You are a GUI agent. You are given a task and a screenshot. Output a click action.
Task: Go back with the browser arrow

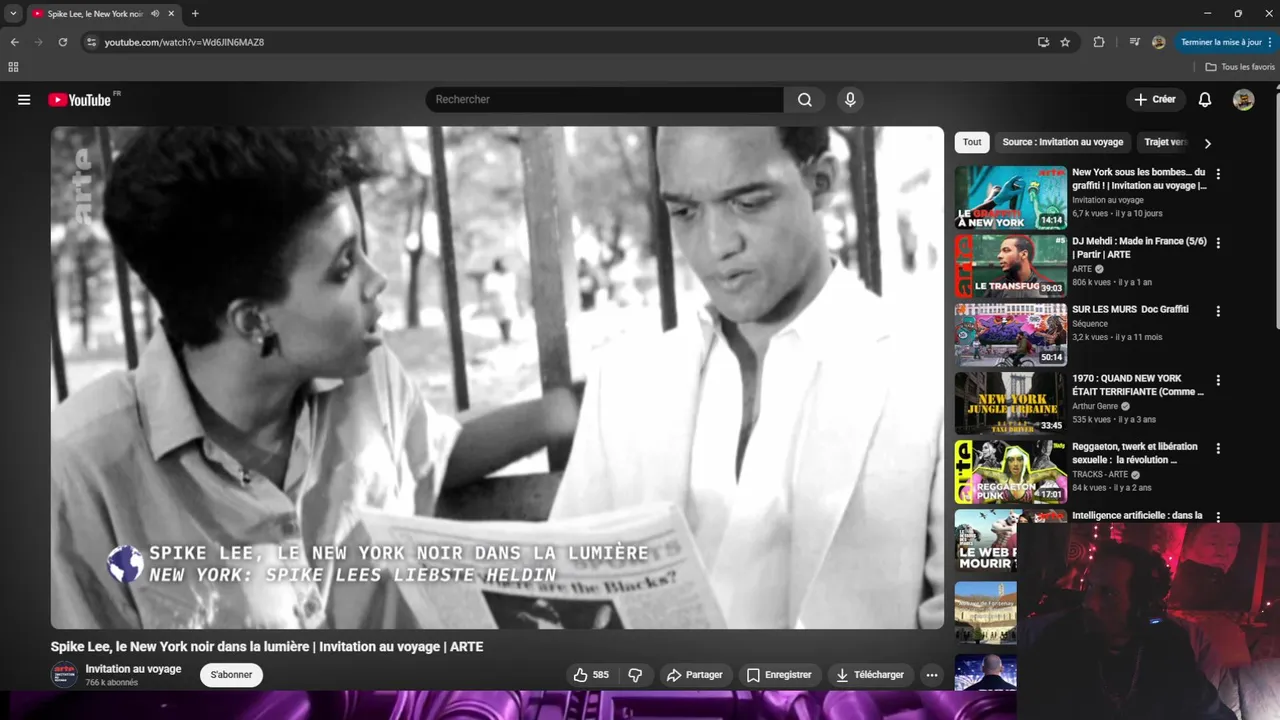[x=14, y=42]
